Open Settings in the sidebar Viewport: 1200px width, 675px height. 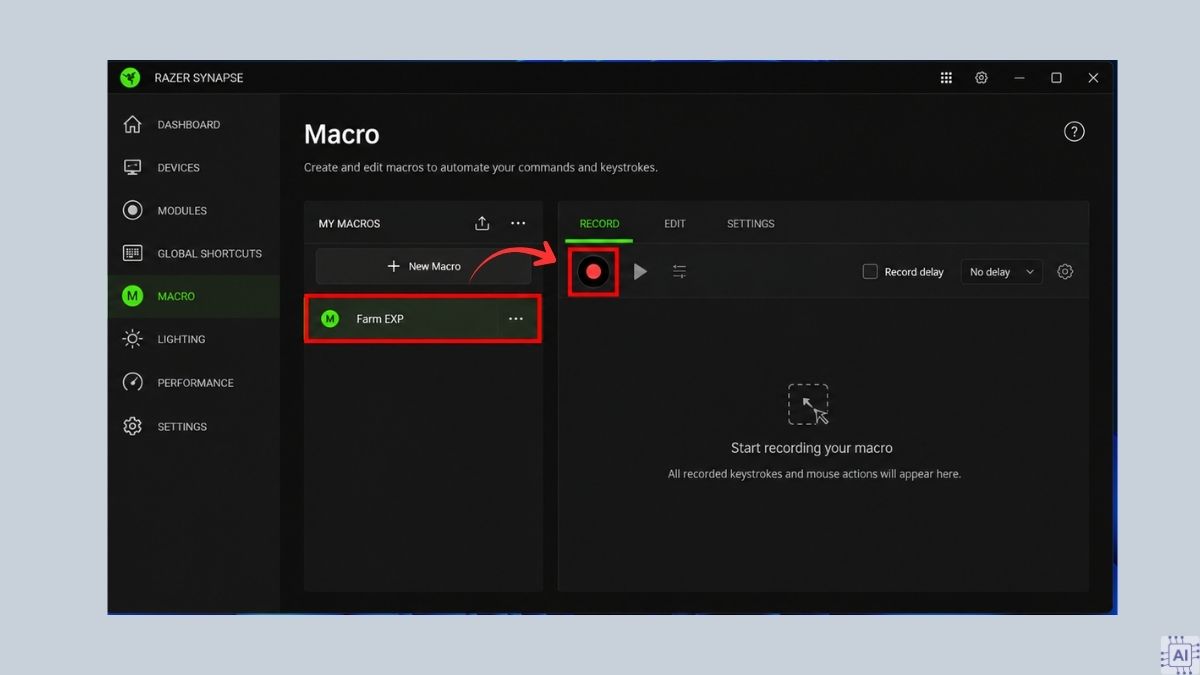pos(193,426)
